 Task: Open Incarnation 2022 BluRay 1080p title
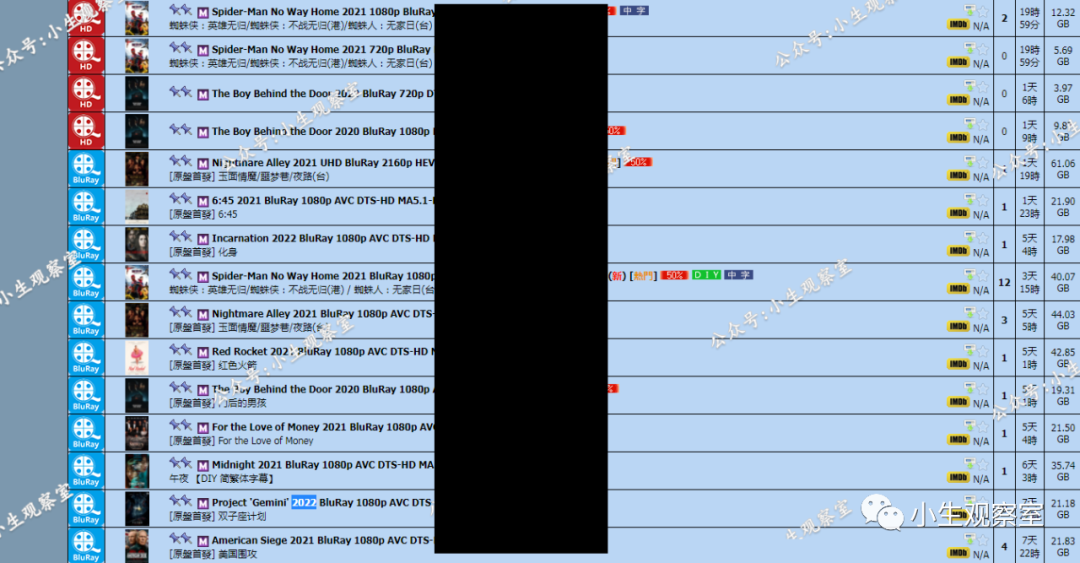click(321, 238)
